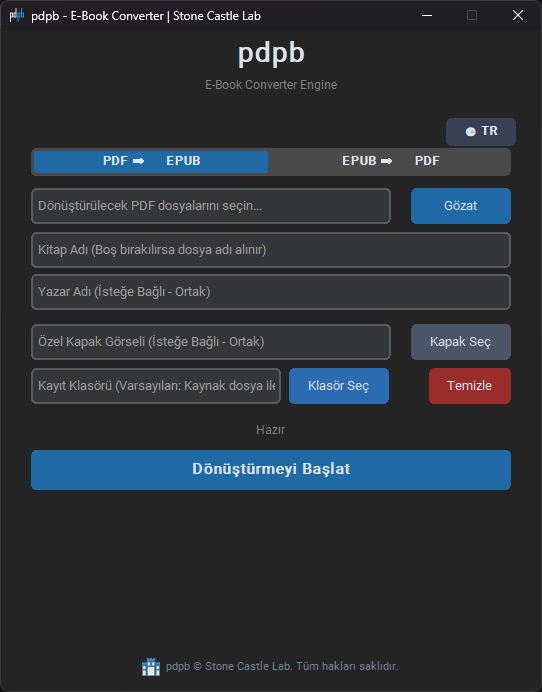Click the pdpb heading title
542x692 pixels.
[271, 53]
